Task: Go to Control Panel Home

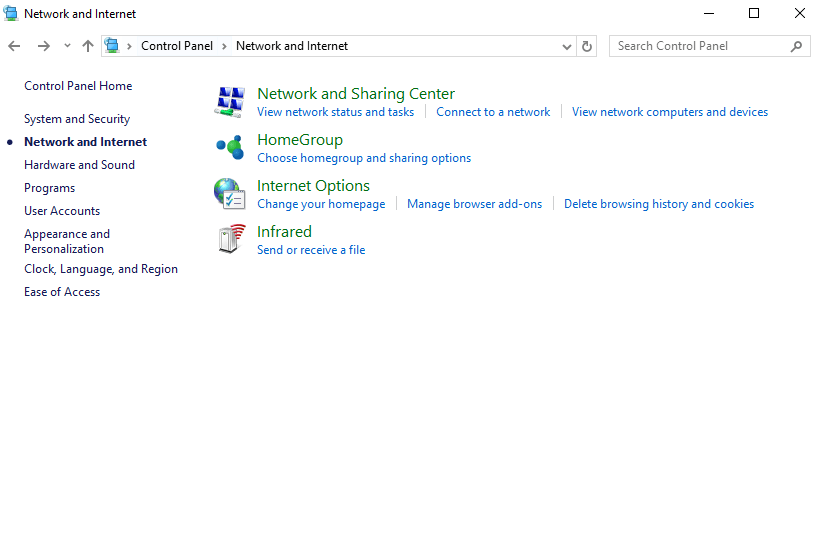Action: (78, 86)
